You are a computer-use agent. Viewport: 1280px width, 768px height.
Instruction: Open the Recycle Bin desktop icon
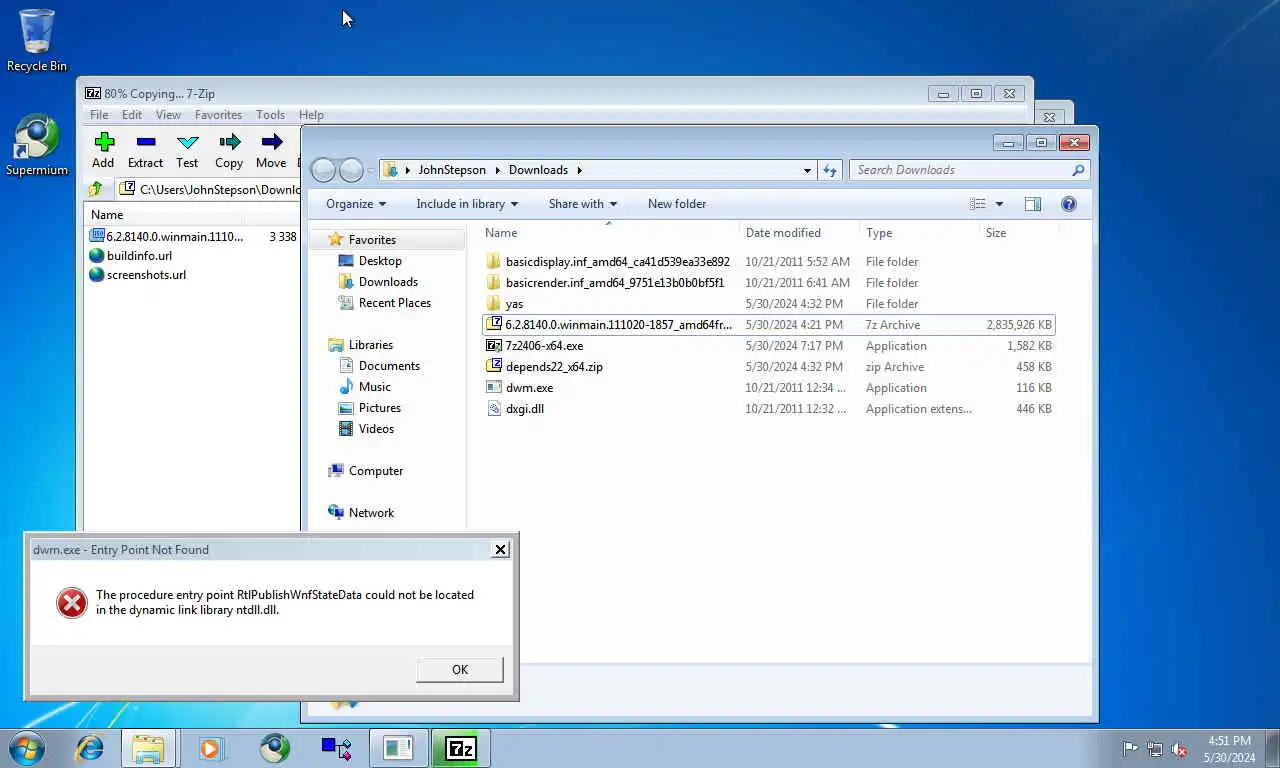click(37, 40)
